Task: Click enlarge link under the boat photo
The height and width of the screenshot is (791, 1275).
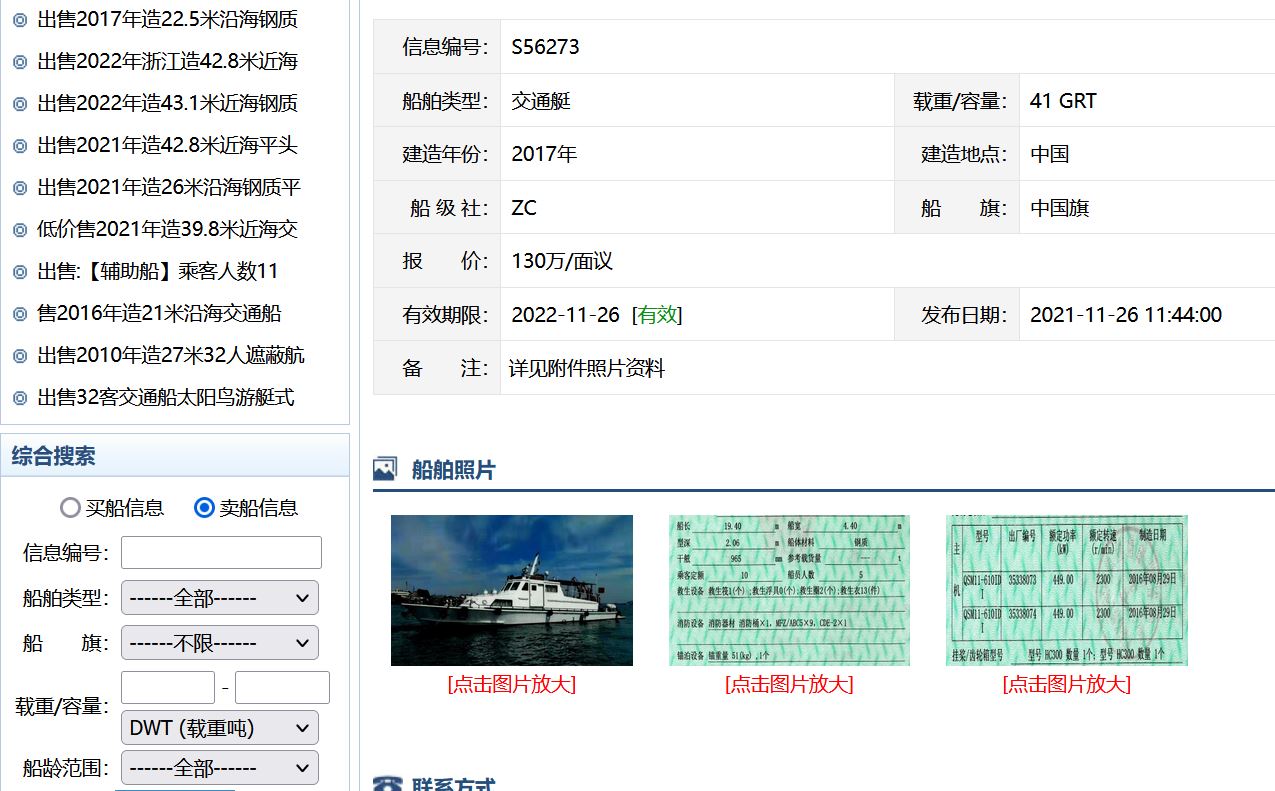Action: tap(511, 685)
